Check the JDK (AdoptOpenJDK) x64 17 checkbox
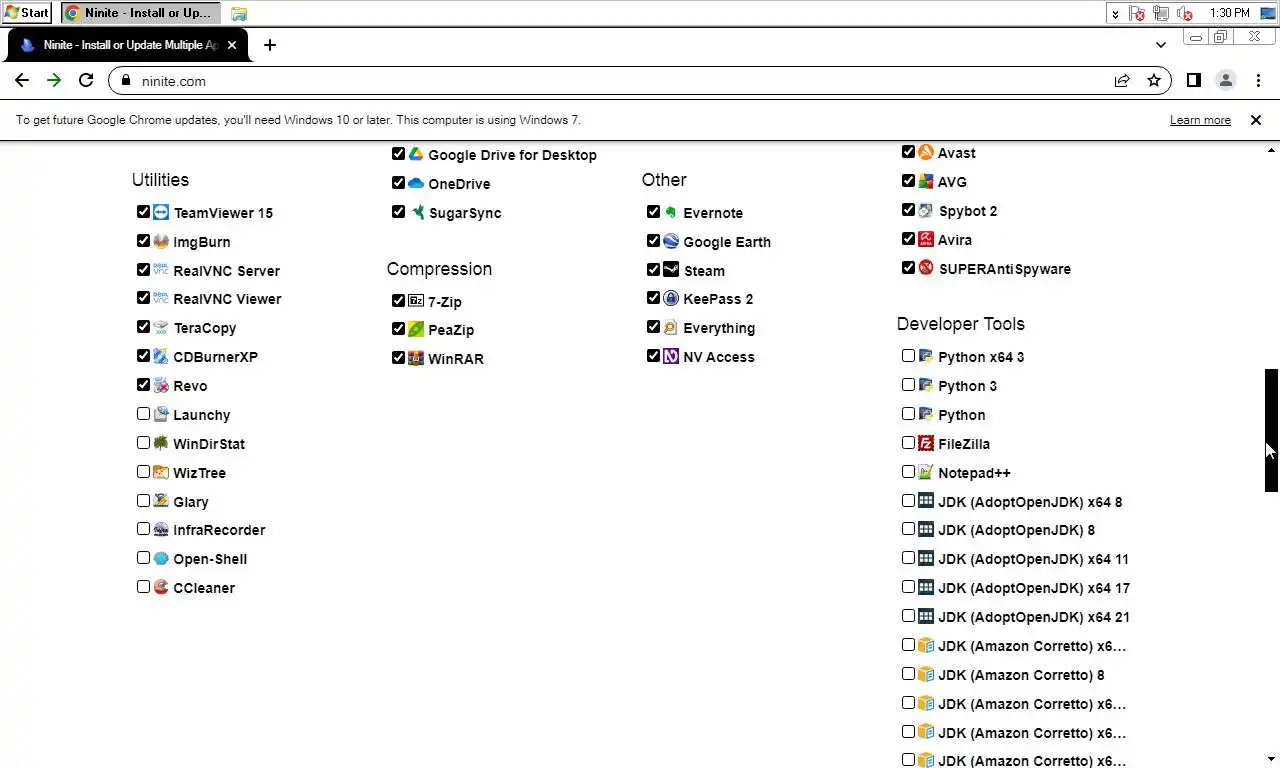Viewport: 1280px width, 768px height. click(x=908, y=587)
